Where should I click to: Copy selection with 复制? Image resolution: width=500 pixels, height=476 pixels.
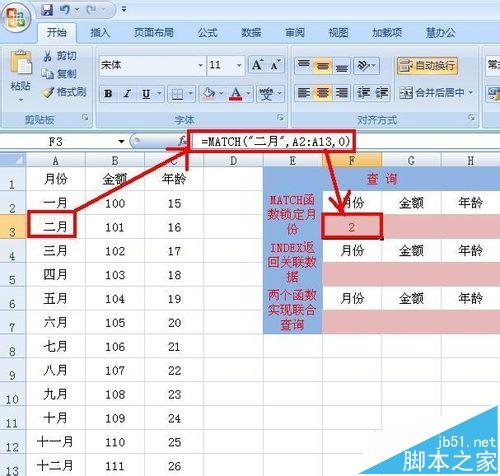[59, 74]
